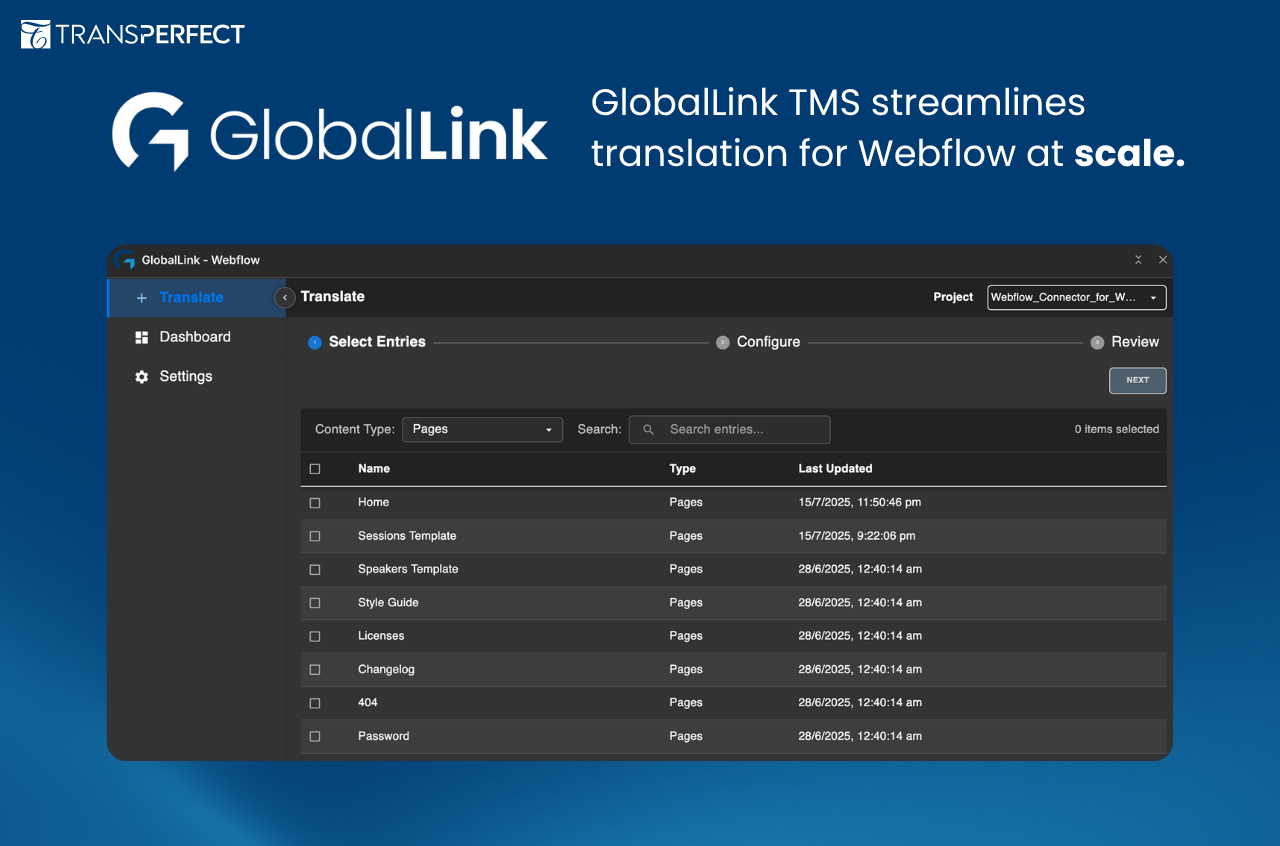The width and height of the screenshot is (1280, 846).
Task: Click the Select Entries step circle
Action: (315, 342)
